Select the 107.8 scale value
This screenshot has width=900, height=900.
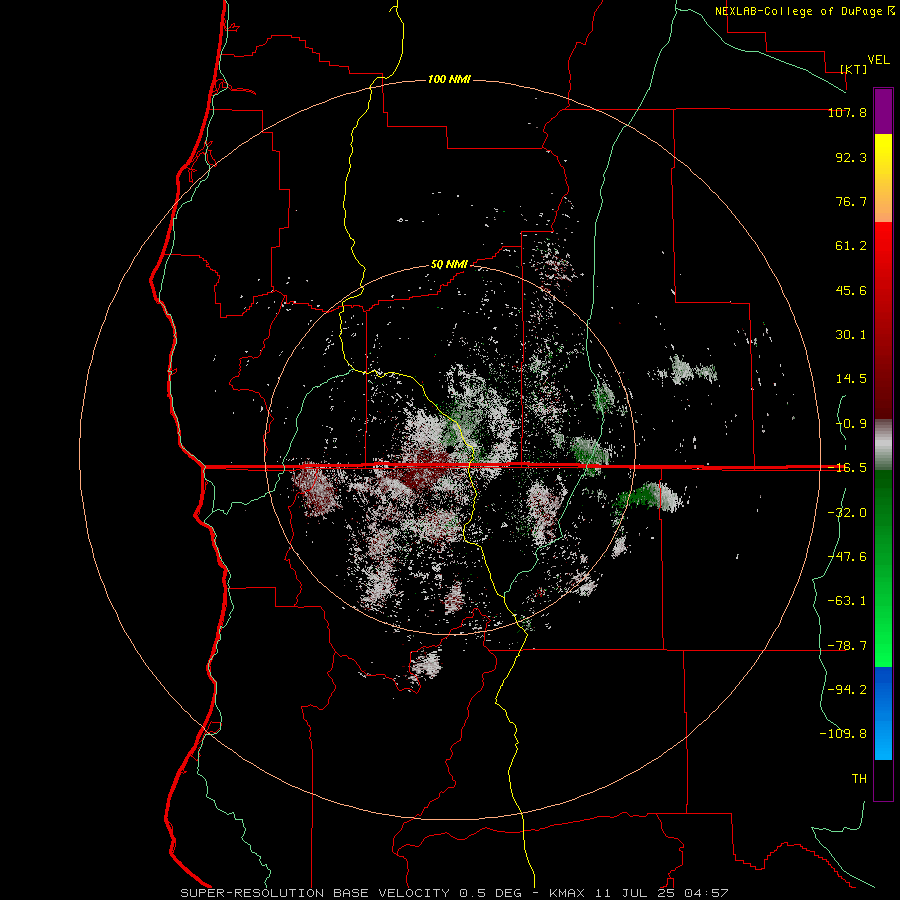tap(847, 112)
